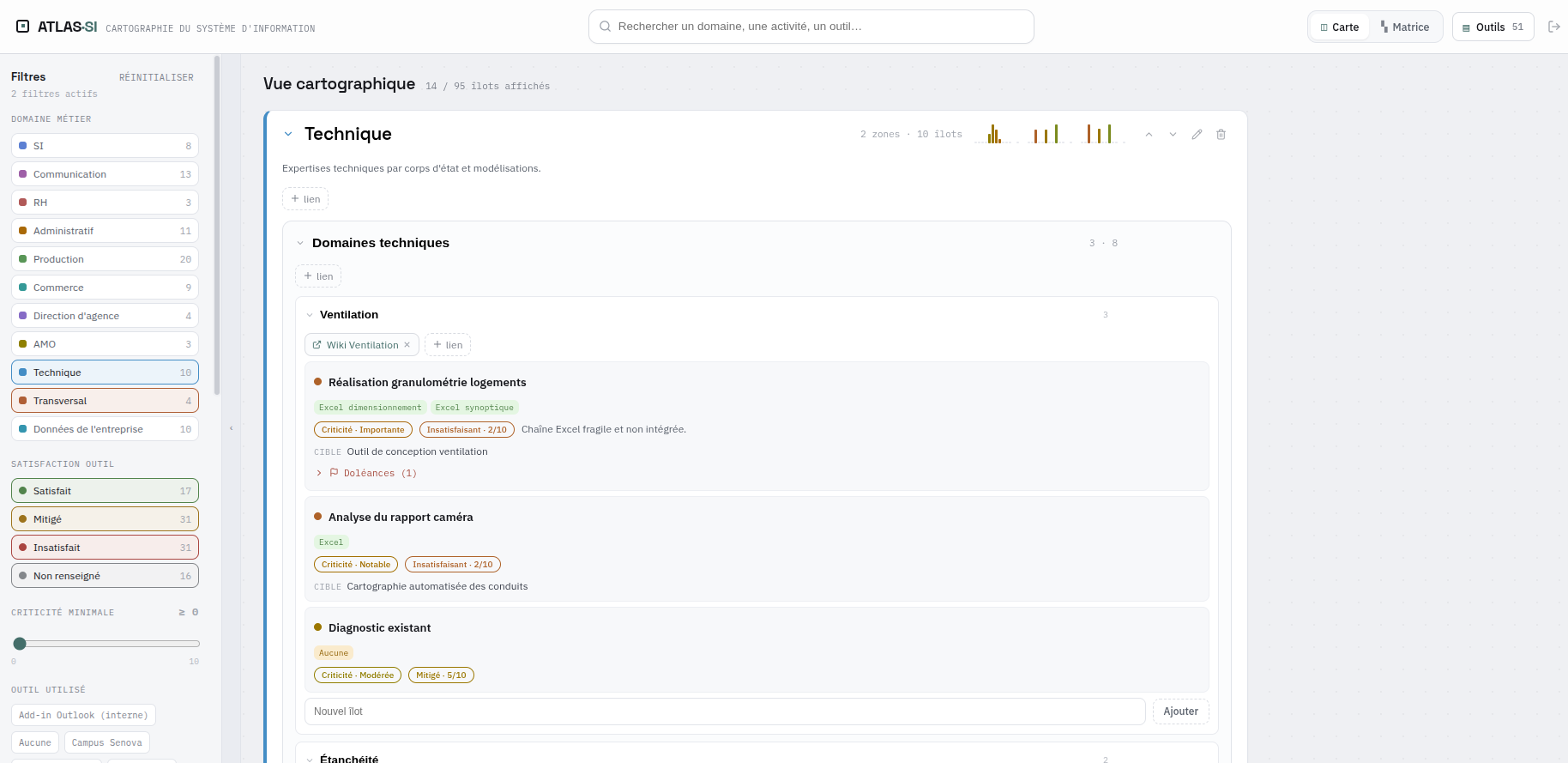Toggle the SI domain filter
The width and height of the screenshot is (1568, 763).
(105, 146)
